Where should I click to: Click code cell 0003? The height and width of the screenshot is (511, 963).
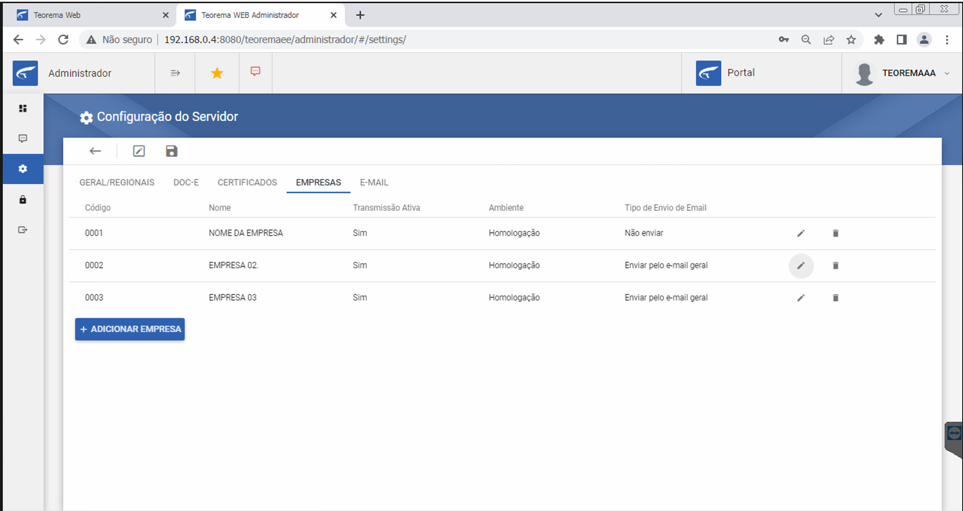(94, 297)
